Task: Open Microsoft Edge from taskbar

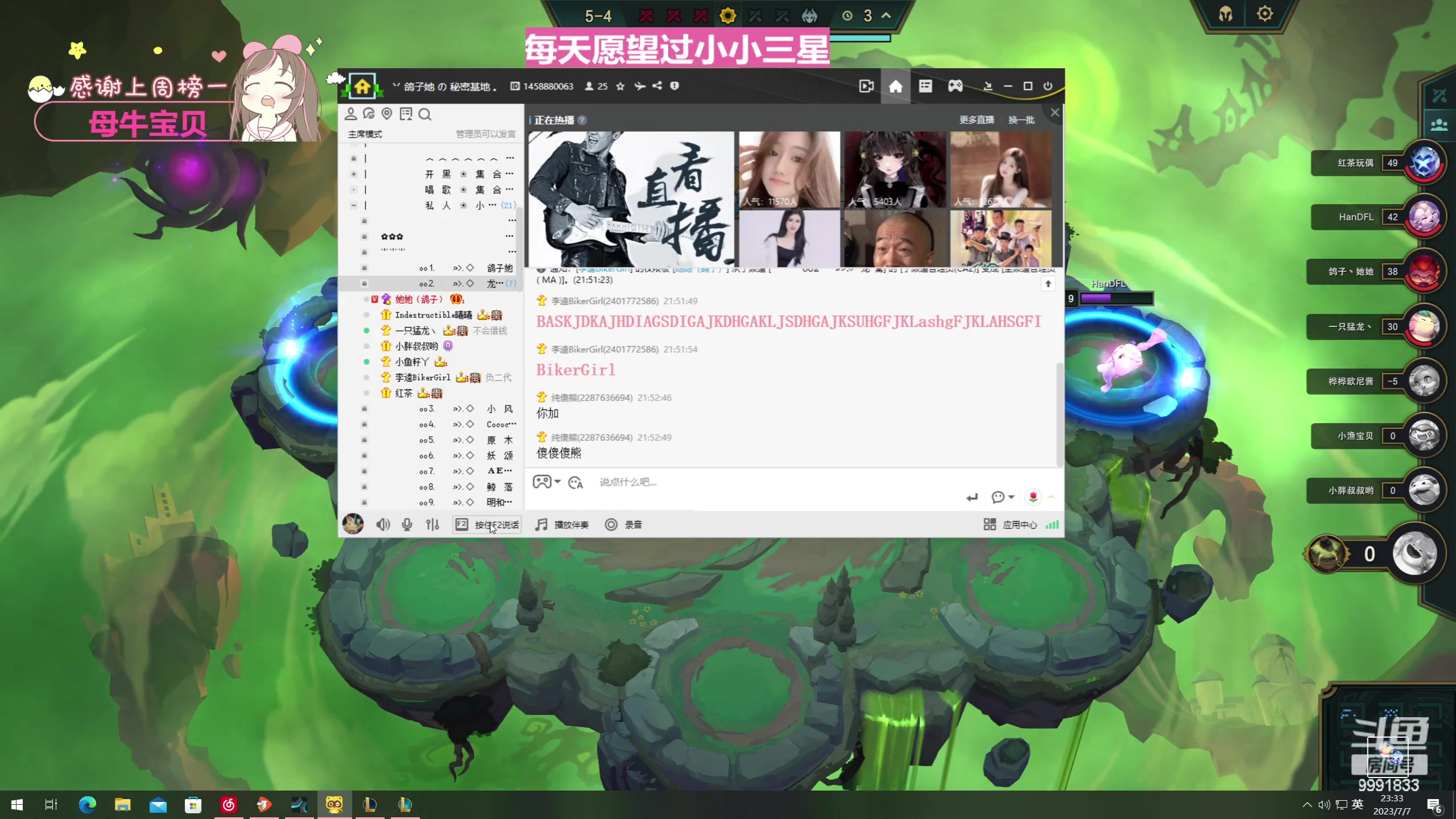Action: click(x=87, y=804)
